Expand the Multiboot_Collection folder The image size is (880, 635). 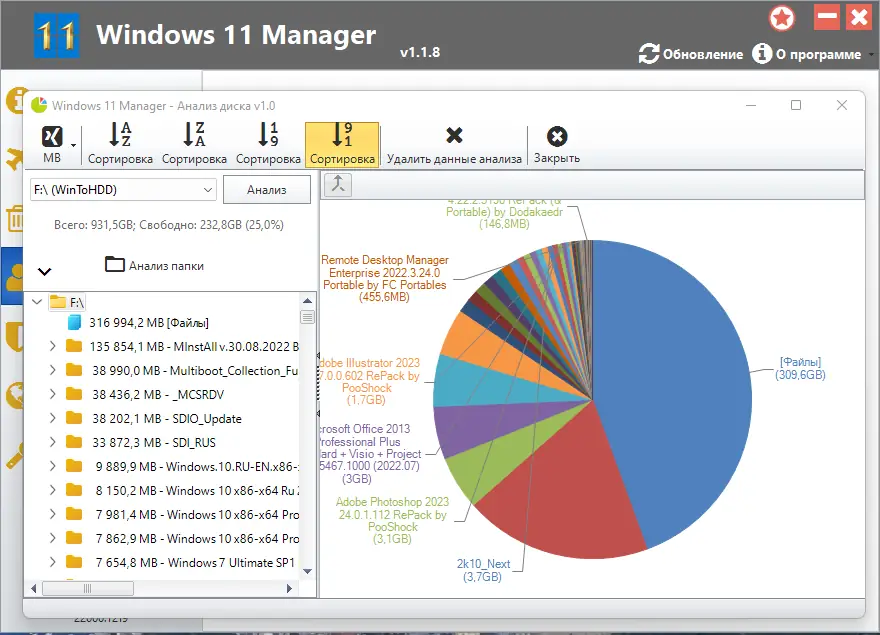(52, 370)
